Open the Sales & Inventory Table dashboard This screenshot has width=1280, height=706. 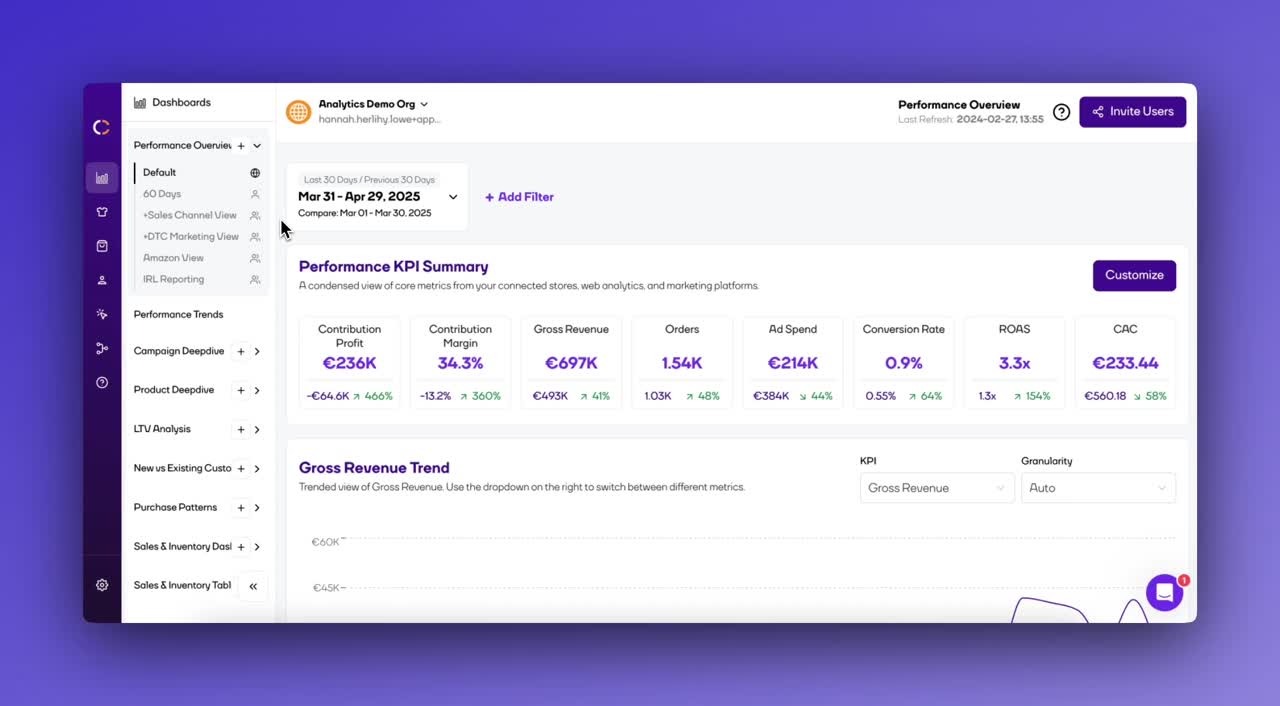[x=182, y=586]
